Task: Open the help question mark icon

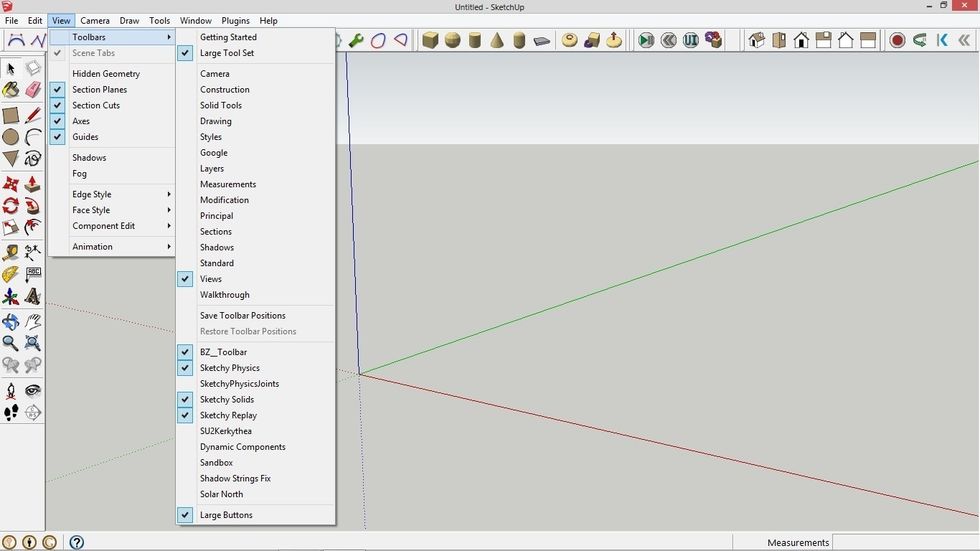Action: [x=77, y=542]
